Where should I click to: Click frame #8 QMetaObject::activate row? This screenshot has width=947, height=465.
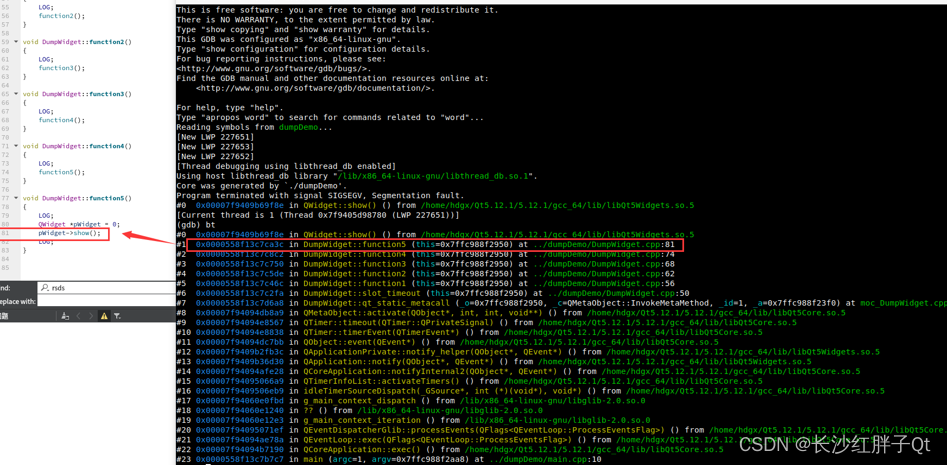click(x=511, y=313)
